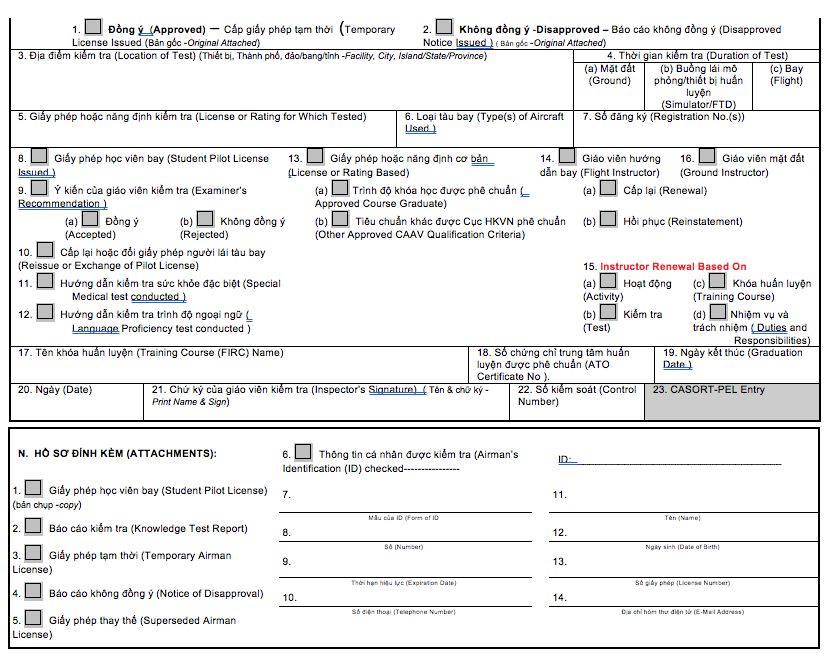
Task: Click the ID underlined link field
Action: (567, 460)
